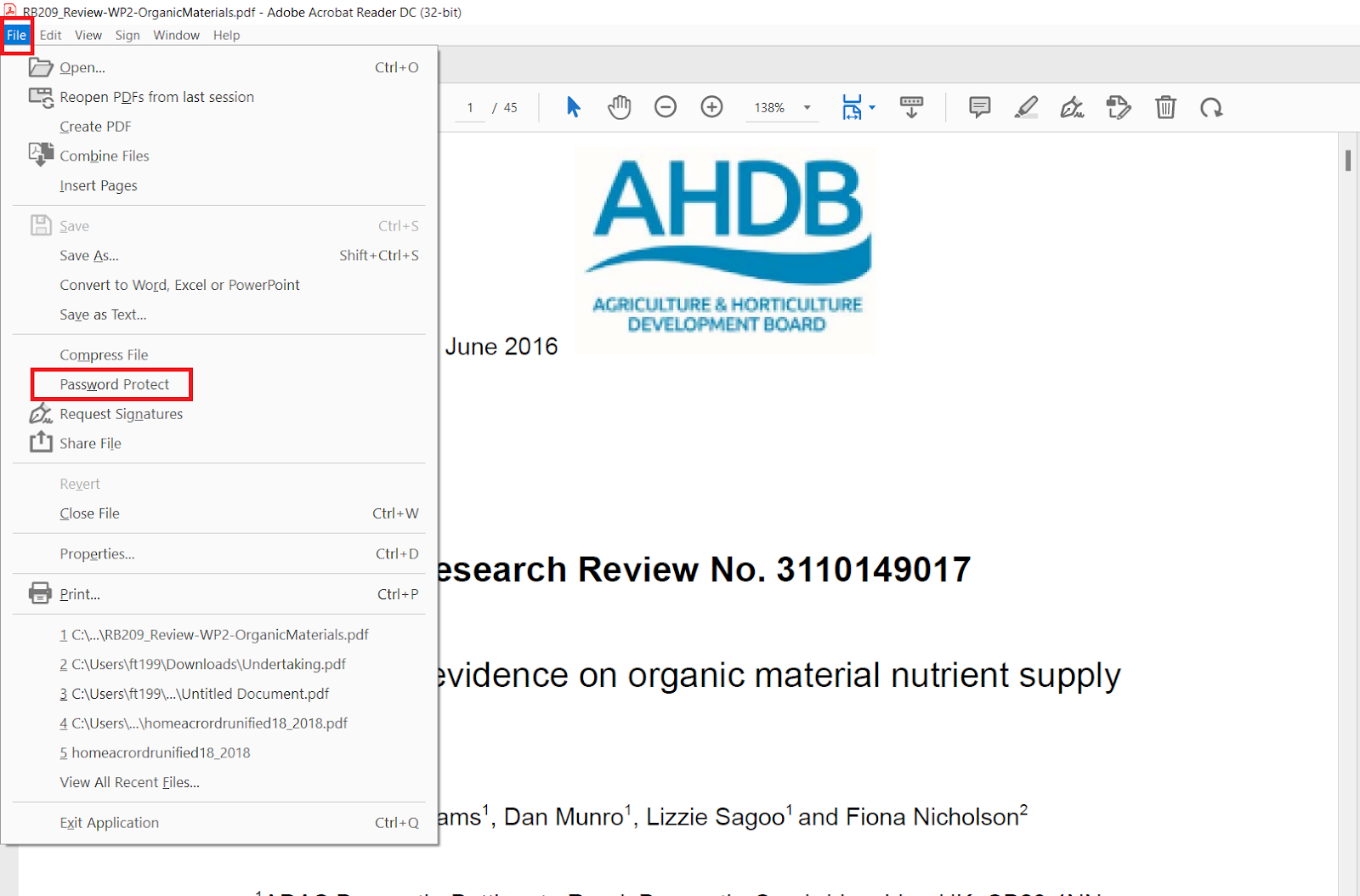The image size is (1360, 896).
Task: Click the zoom in plus icon
Action: click(711, 107)
